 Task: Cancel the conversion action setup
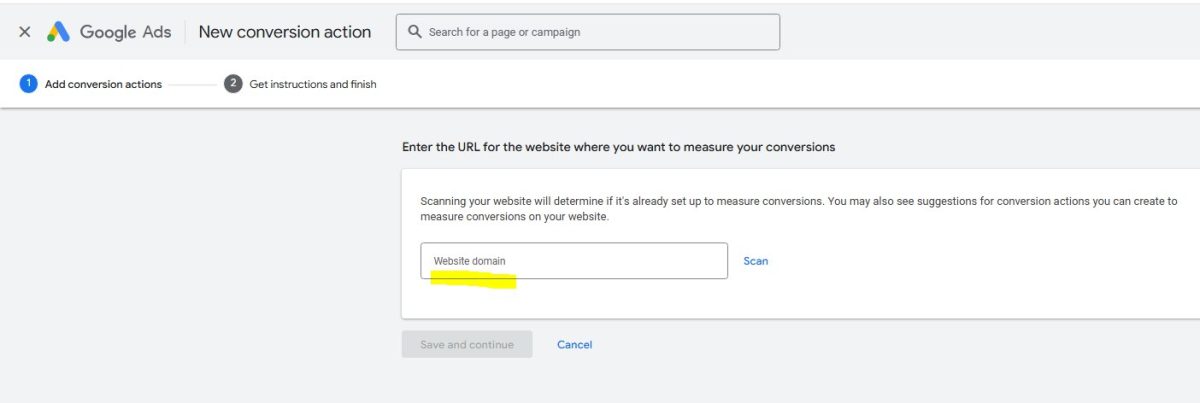(x=575, y=344)
